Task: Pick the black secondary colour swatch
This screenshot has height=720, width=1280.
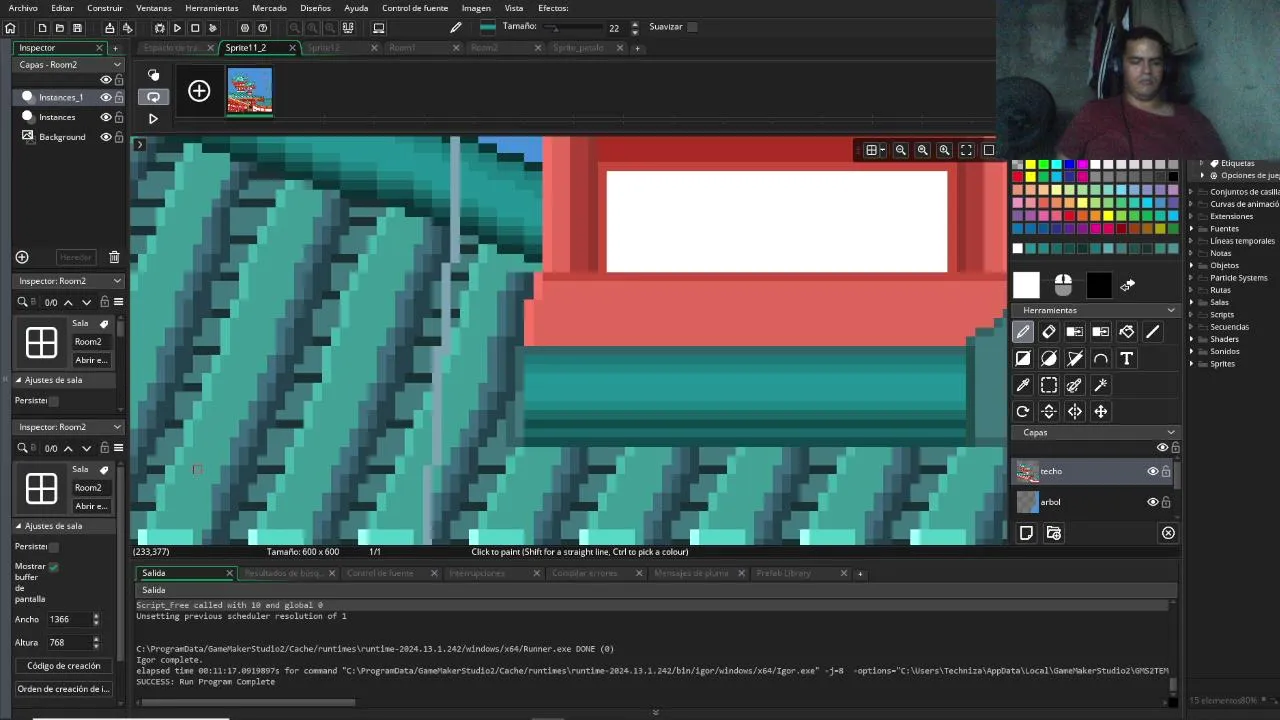Action: [x=1098, y=285]
